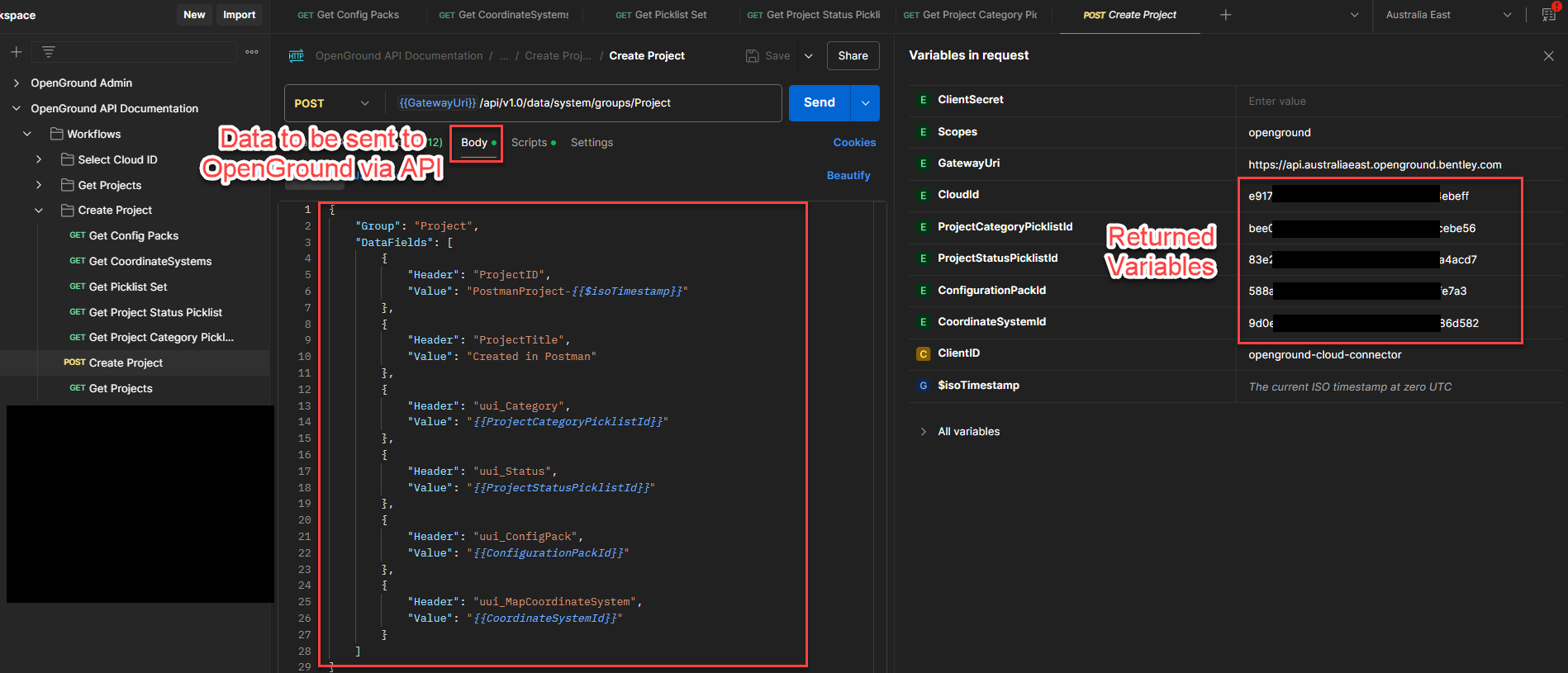1568x673 pixels.
Task: Click Beautify to format the body
Action: 848,176
